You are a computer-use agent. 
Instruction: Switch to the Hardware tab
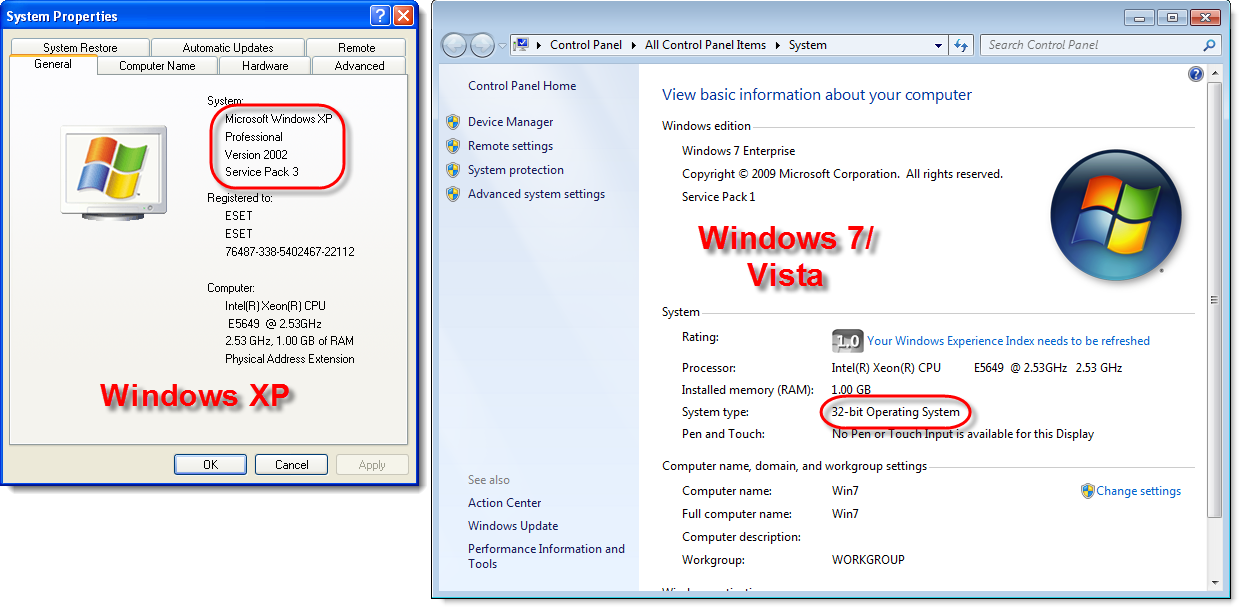click(264, 66)
